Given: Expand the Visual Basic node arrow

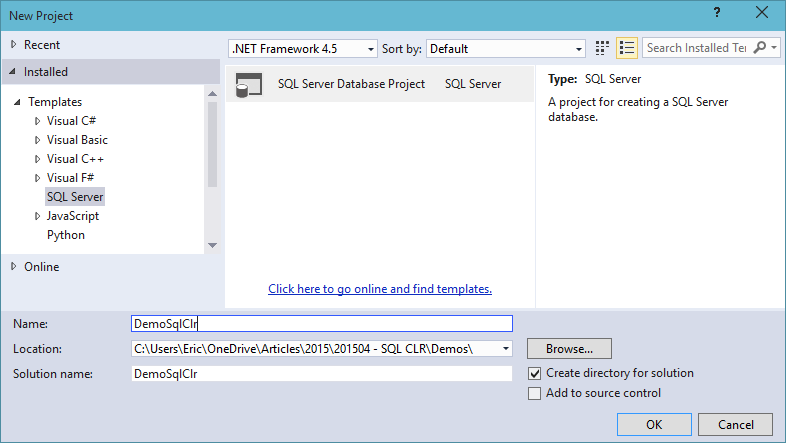Looking at the screenshot, I should click(38, 140).
